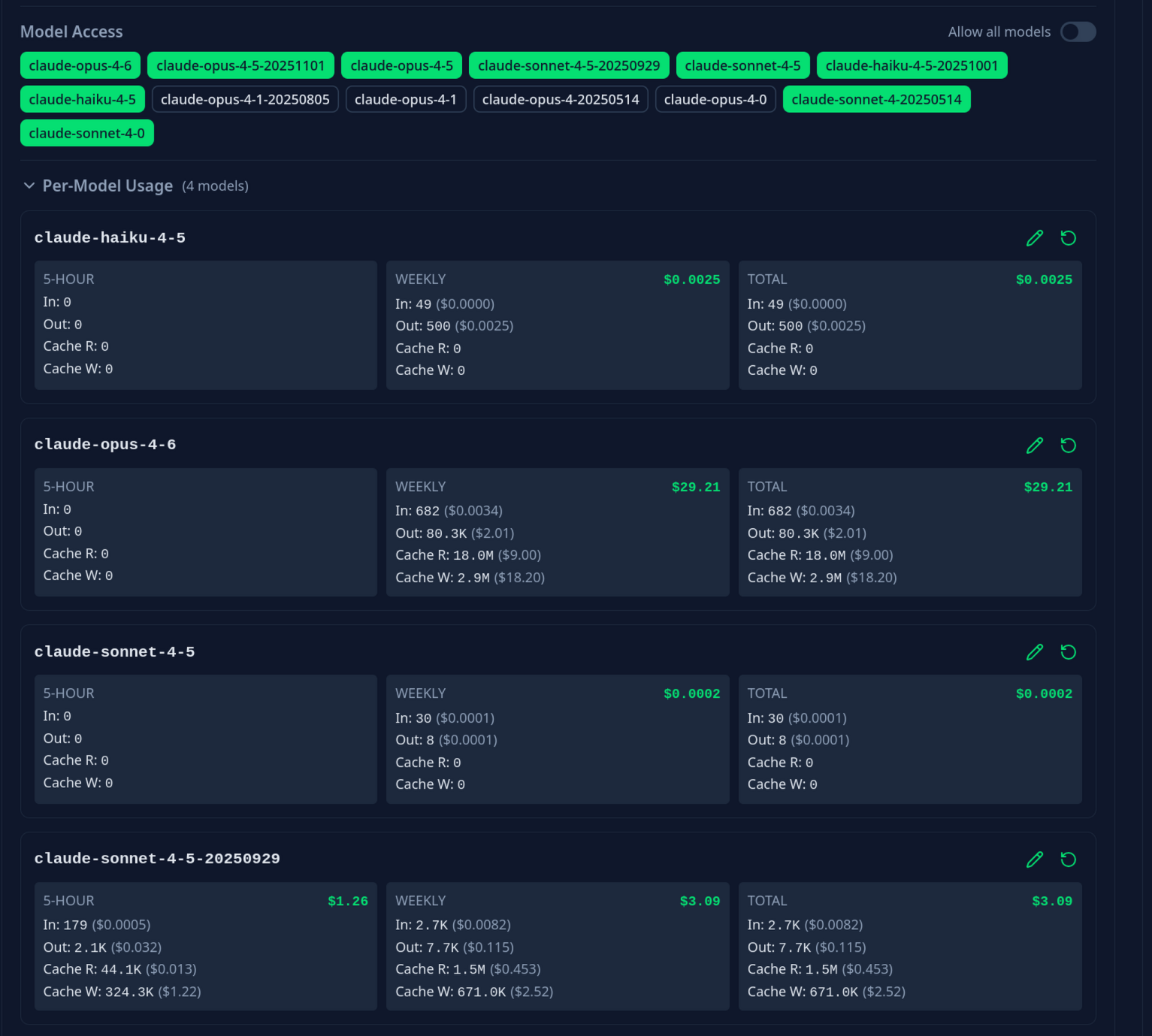Screen dimensions: 1152x1036
Task: Click the claude-haiku-4-5 card title
Action: (x=110, y=238)
